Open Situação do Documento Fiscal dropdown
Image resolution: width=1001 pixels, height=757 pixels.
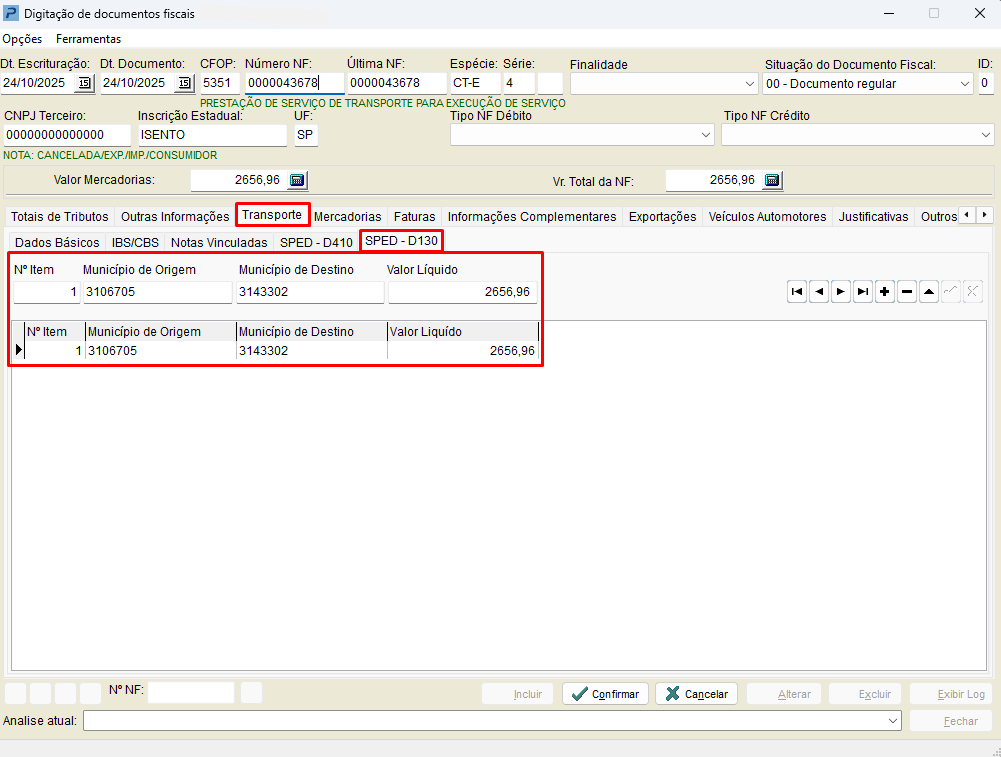(964, 84)
